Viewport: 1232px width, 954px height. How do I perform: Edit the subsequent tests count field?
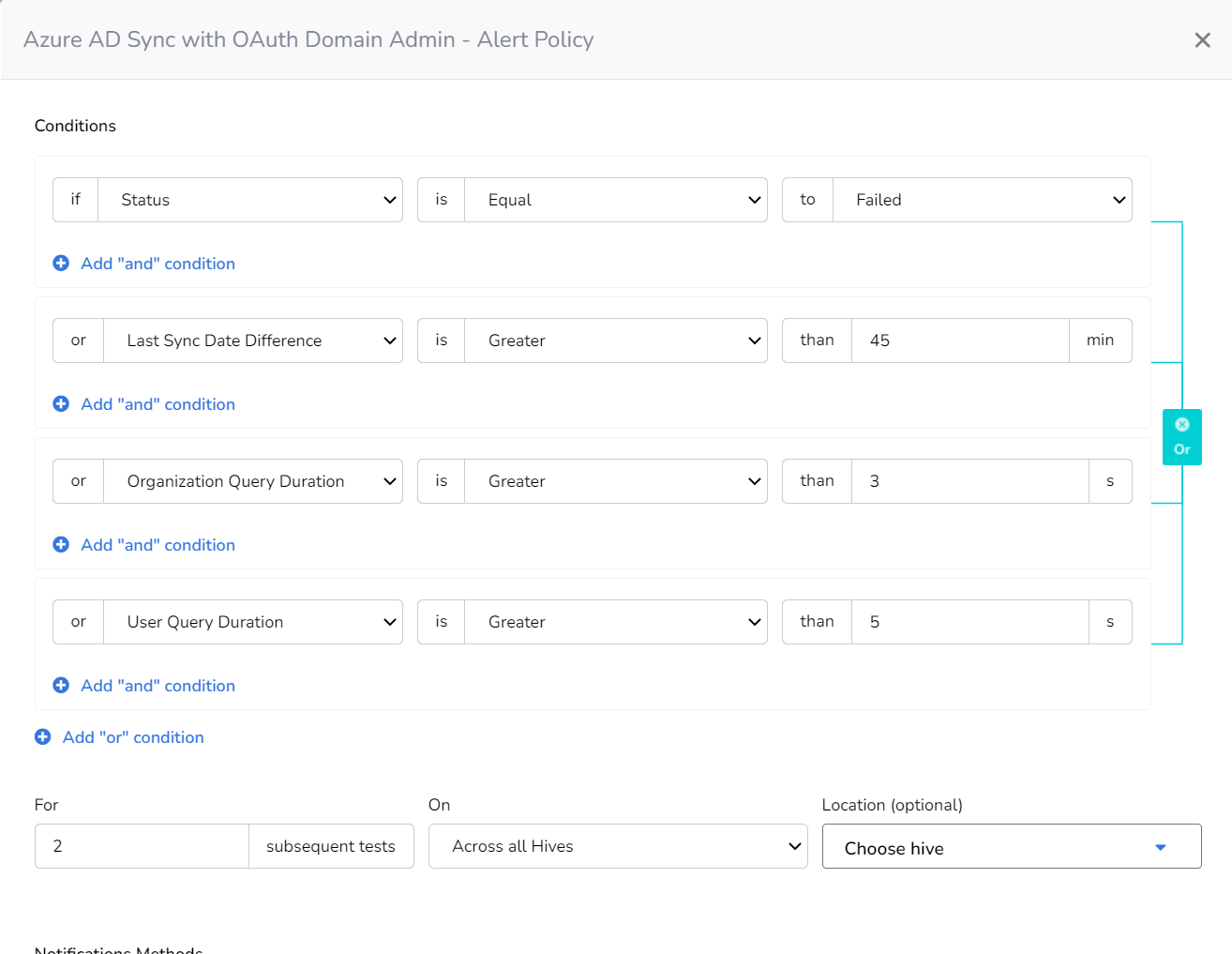(142, 846)
